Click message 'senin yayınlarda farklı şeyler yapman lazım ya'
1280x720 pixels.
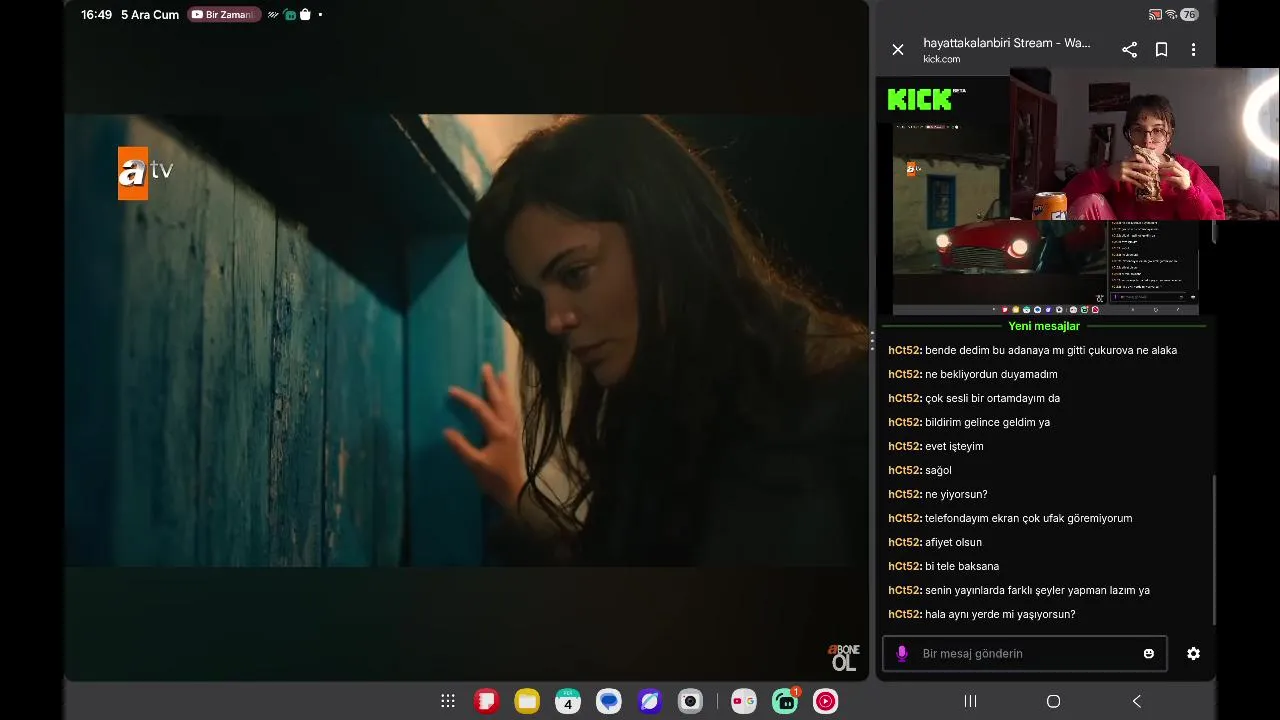pyautogui.click(x=1037, y=590)
